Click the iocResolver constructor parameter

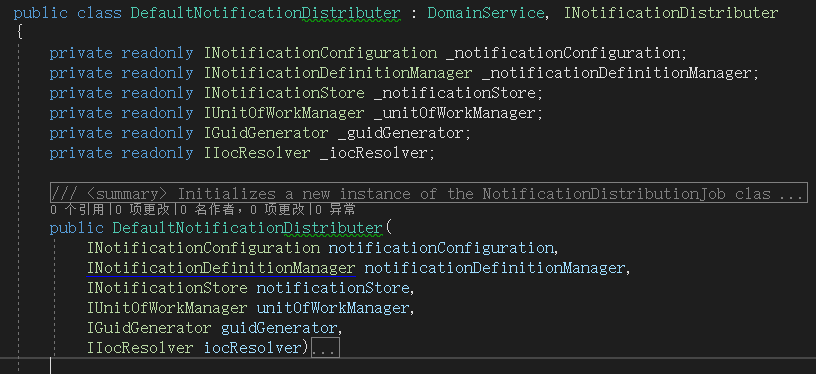click(252, 348)
